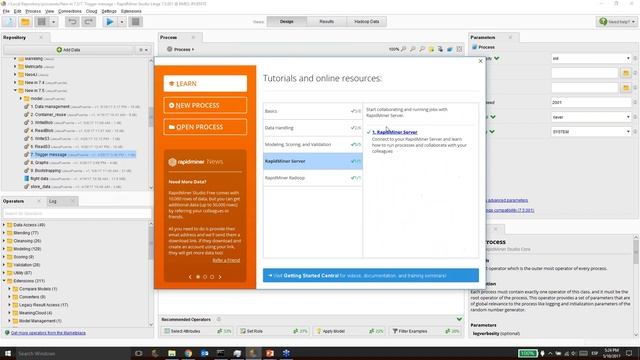The width and height of the screenshot is (640, 360).
Task: Expand the Modeling operators folder
Action: [x=4, y=249]
